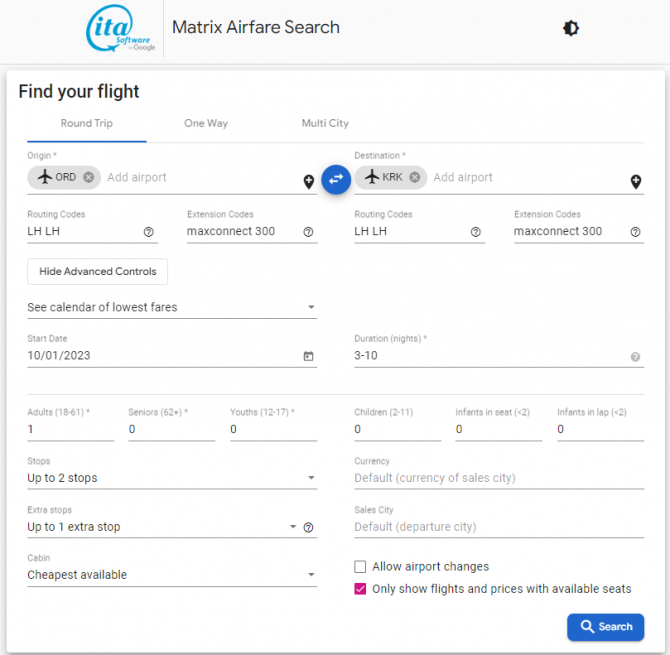
Task: Open the destination nearby airports map pin
Action: coord(635,182)
